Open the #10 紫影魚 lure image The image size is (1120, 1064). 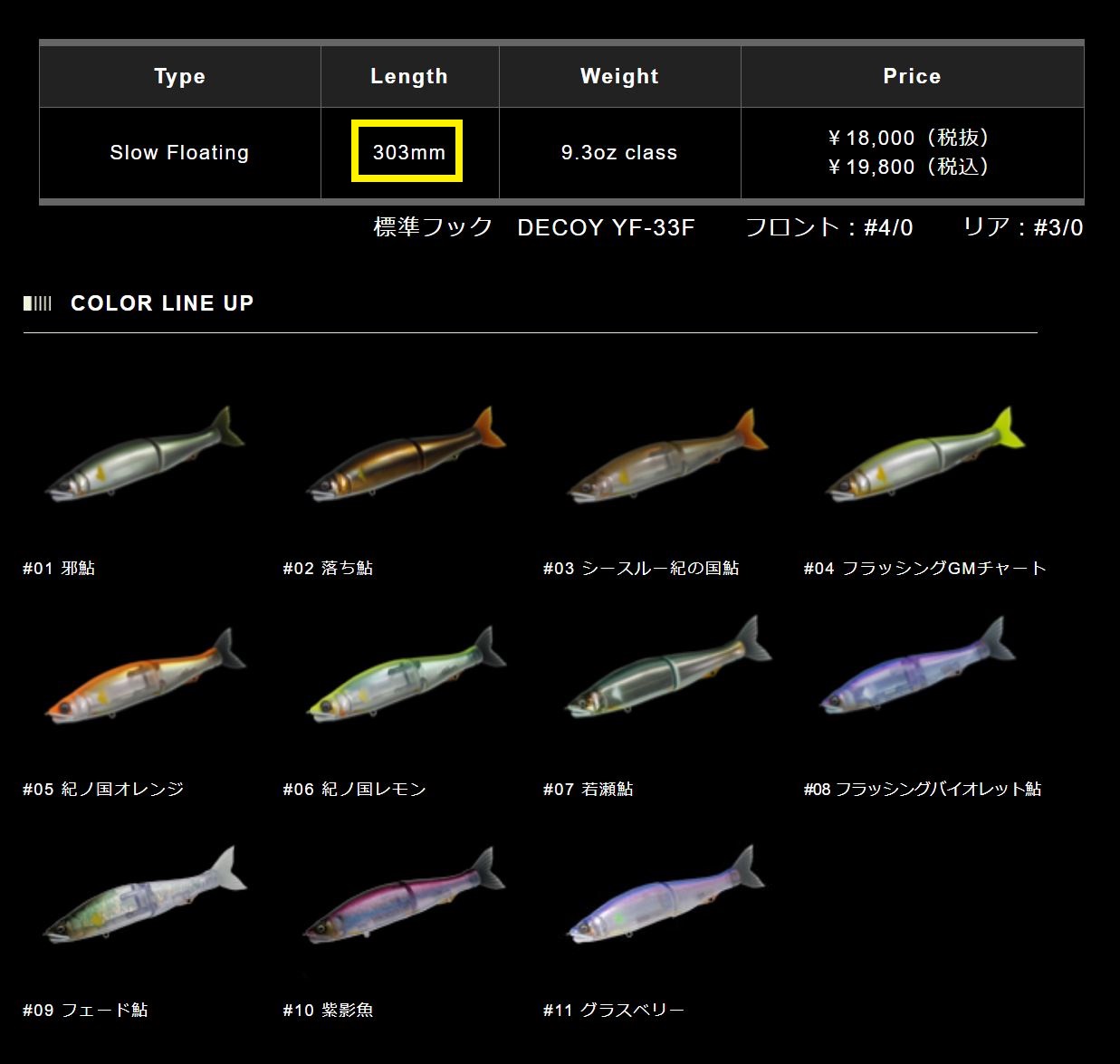coord(405,898)
